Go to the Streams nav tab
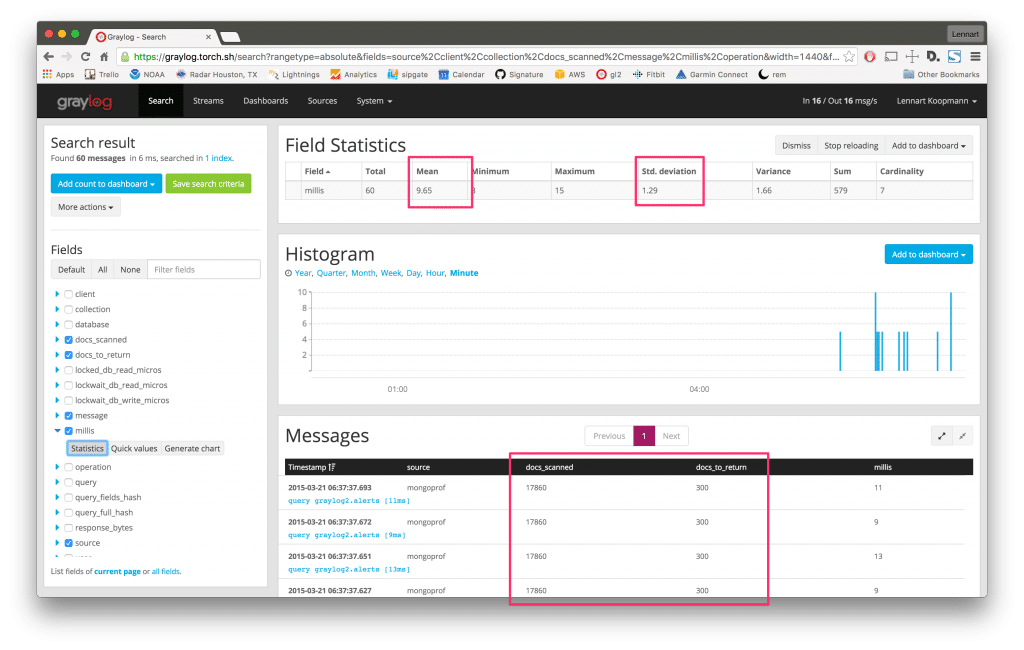 tap(208, 101)
